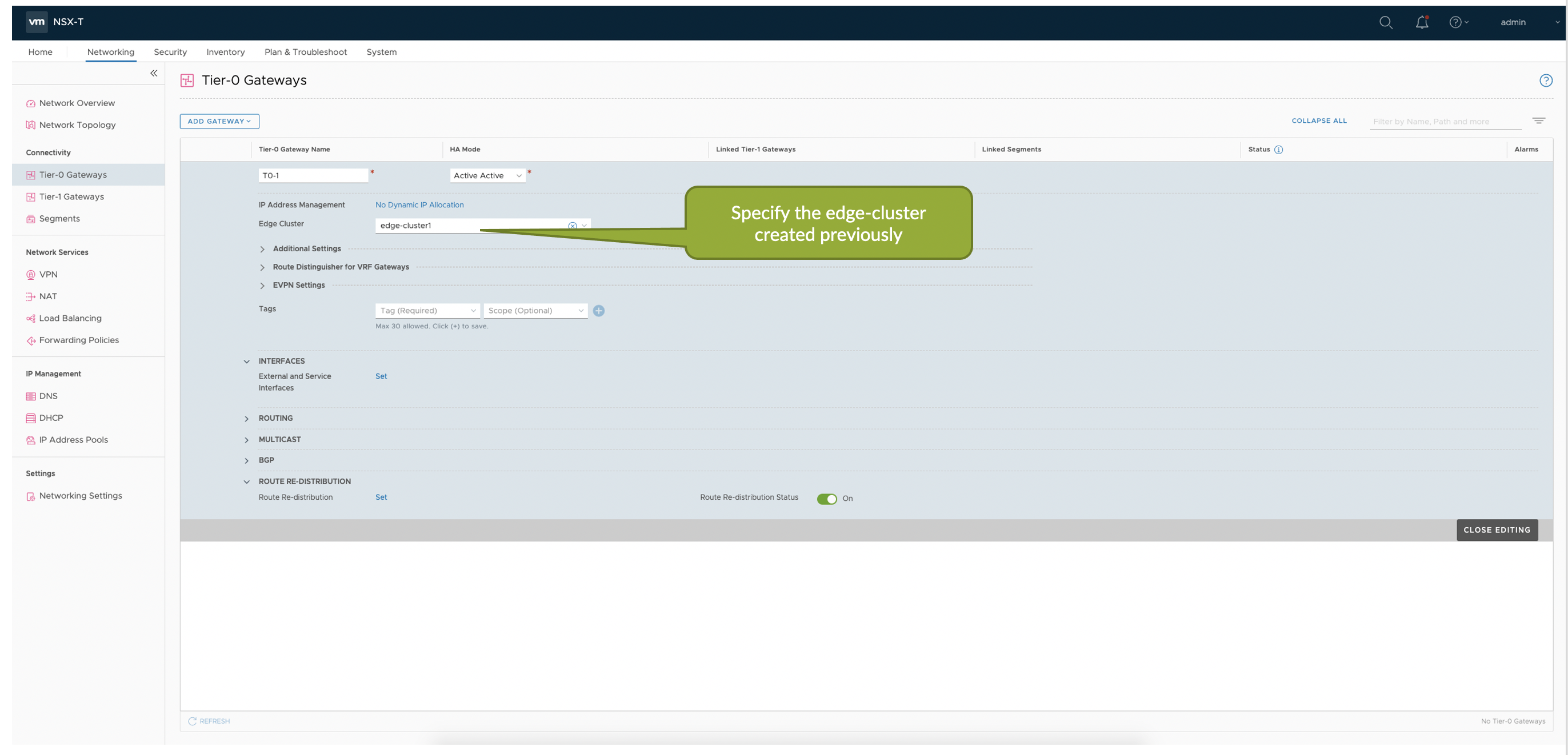Open Load Balancing in sidebar
This screenshot has width=1568, height=755.
coord(70,318)
